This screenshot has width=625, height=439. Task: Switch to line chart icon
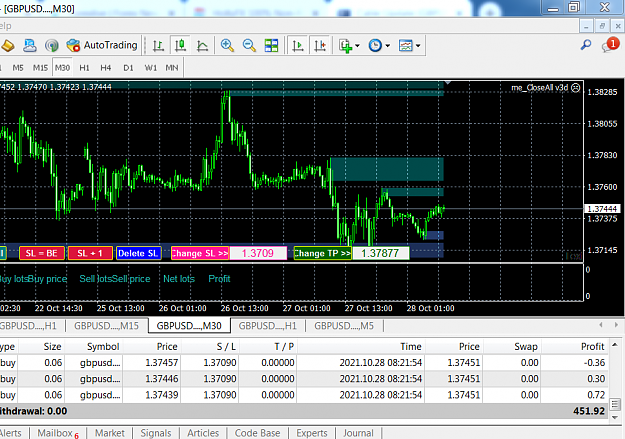202,45
